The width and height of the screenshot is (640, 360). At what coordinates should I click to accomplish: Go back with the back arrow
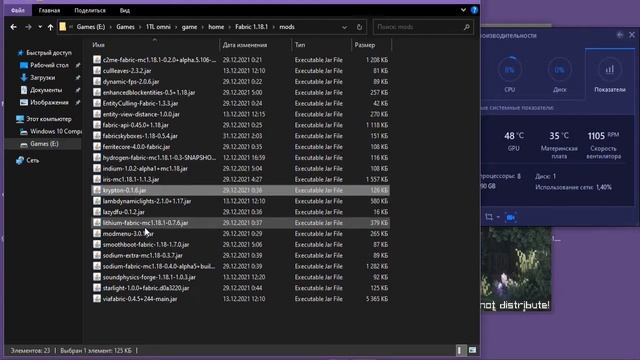13,27
